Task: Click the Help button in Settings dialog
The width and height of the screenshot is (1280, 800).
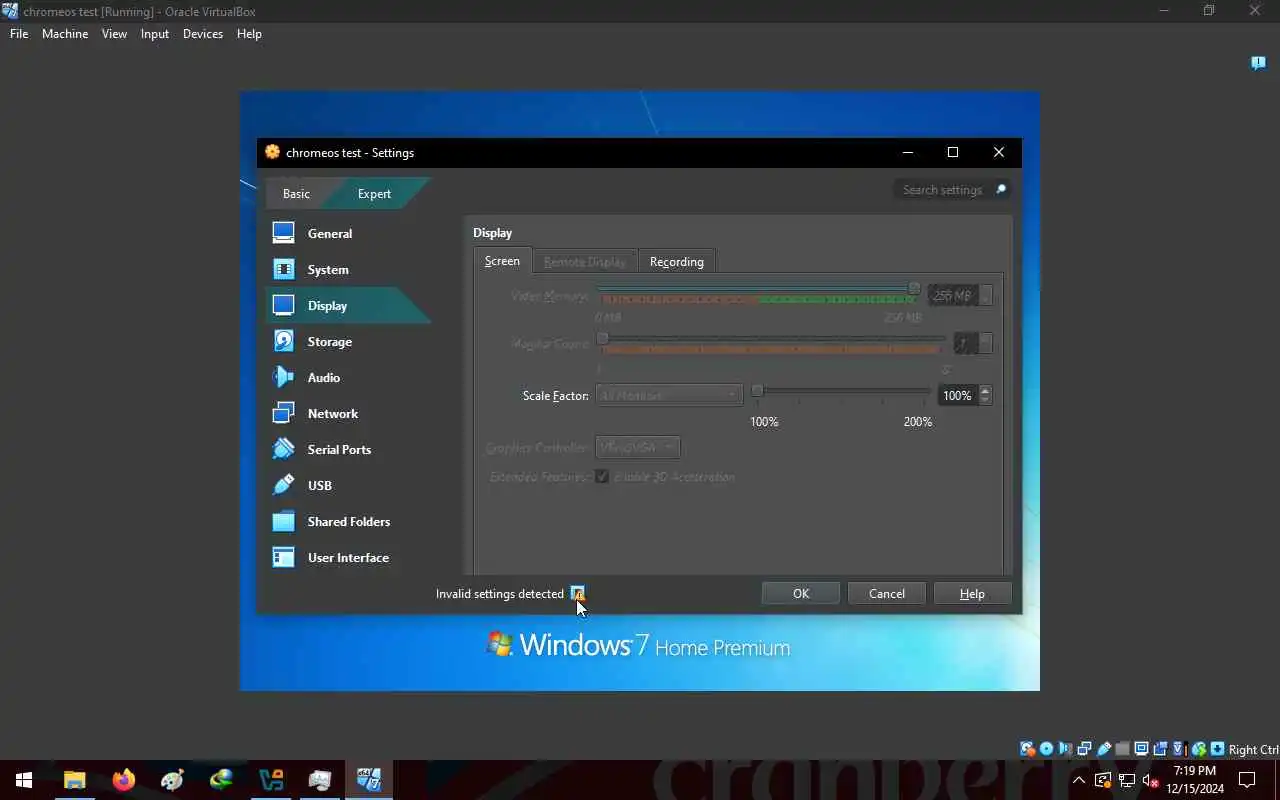Action: (972, 593)
